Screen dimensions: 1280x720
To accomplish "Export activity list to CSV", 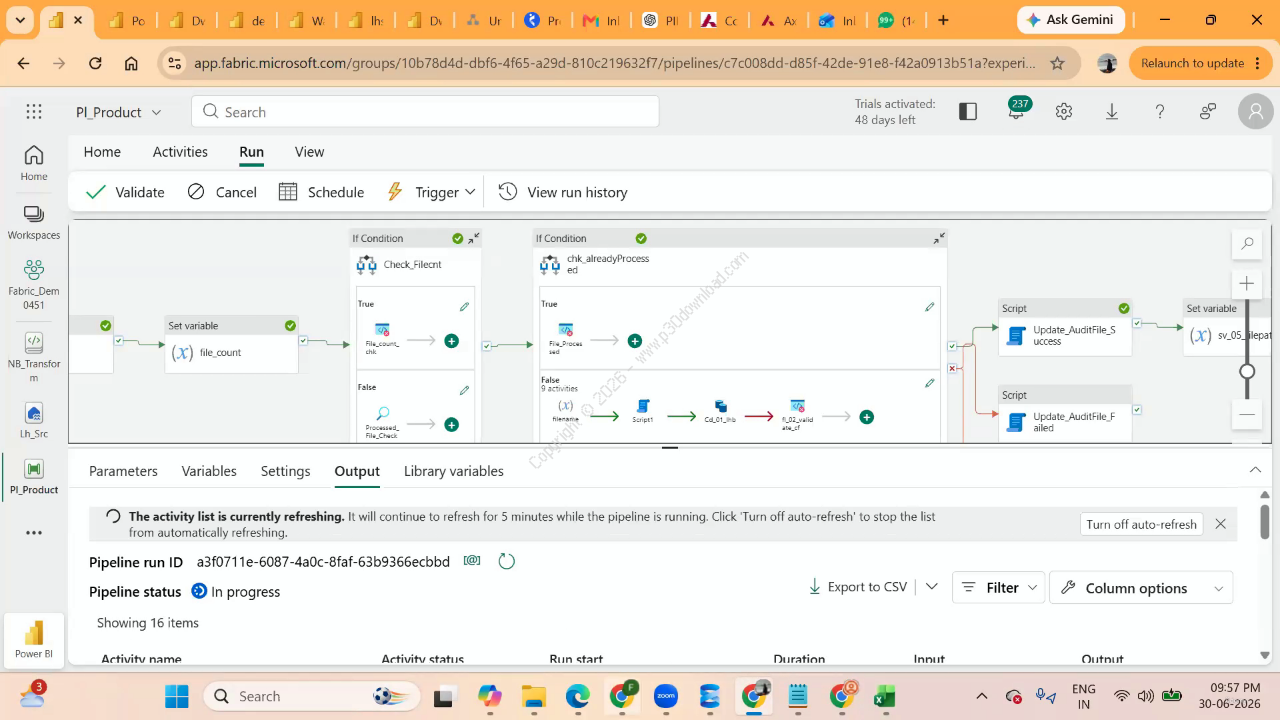I will click(x=857, y=587).
